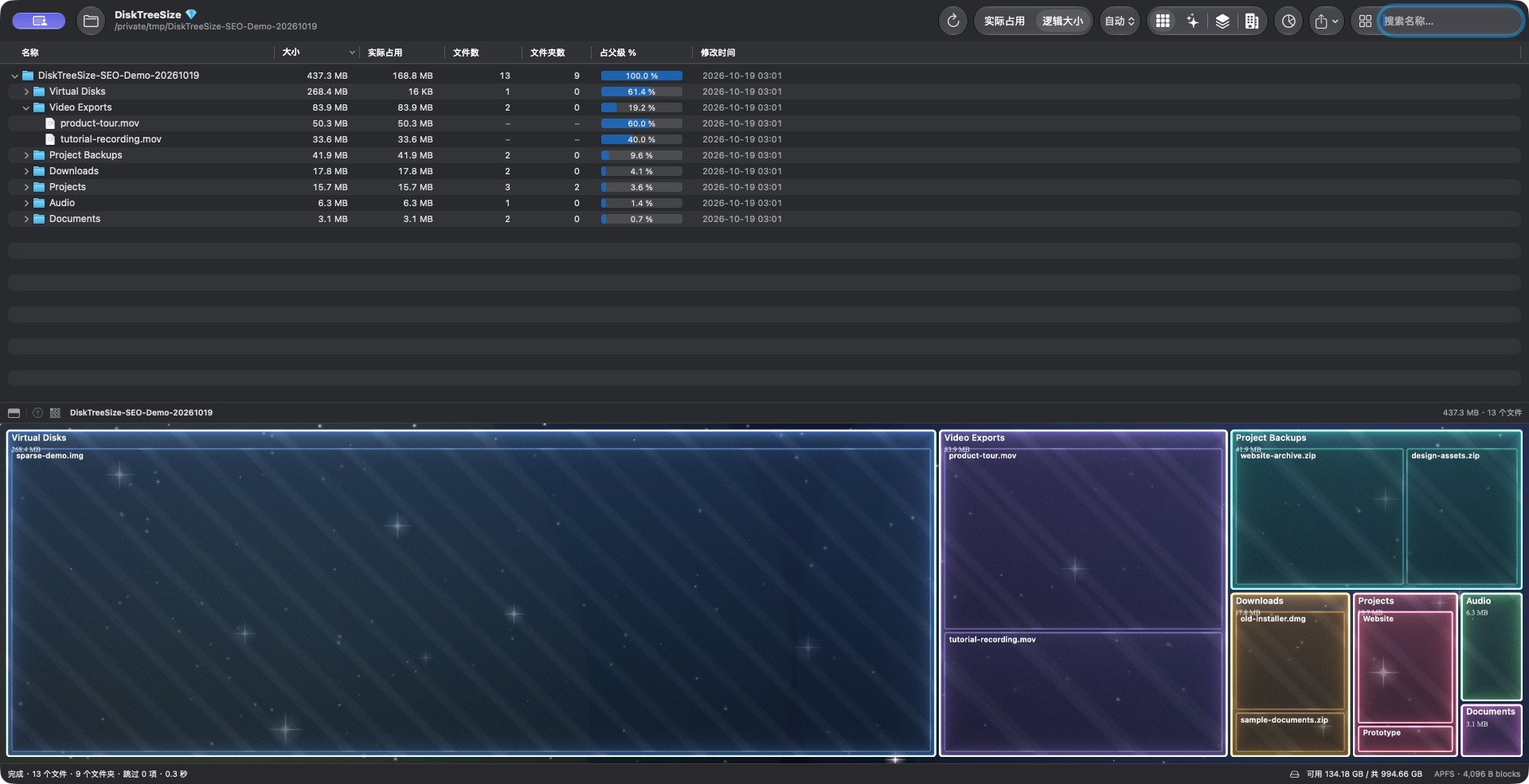Open the share menu dropdown
The width and height of the screenshot is (1529, 784).
[1327, 21]
